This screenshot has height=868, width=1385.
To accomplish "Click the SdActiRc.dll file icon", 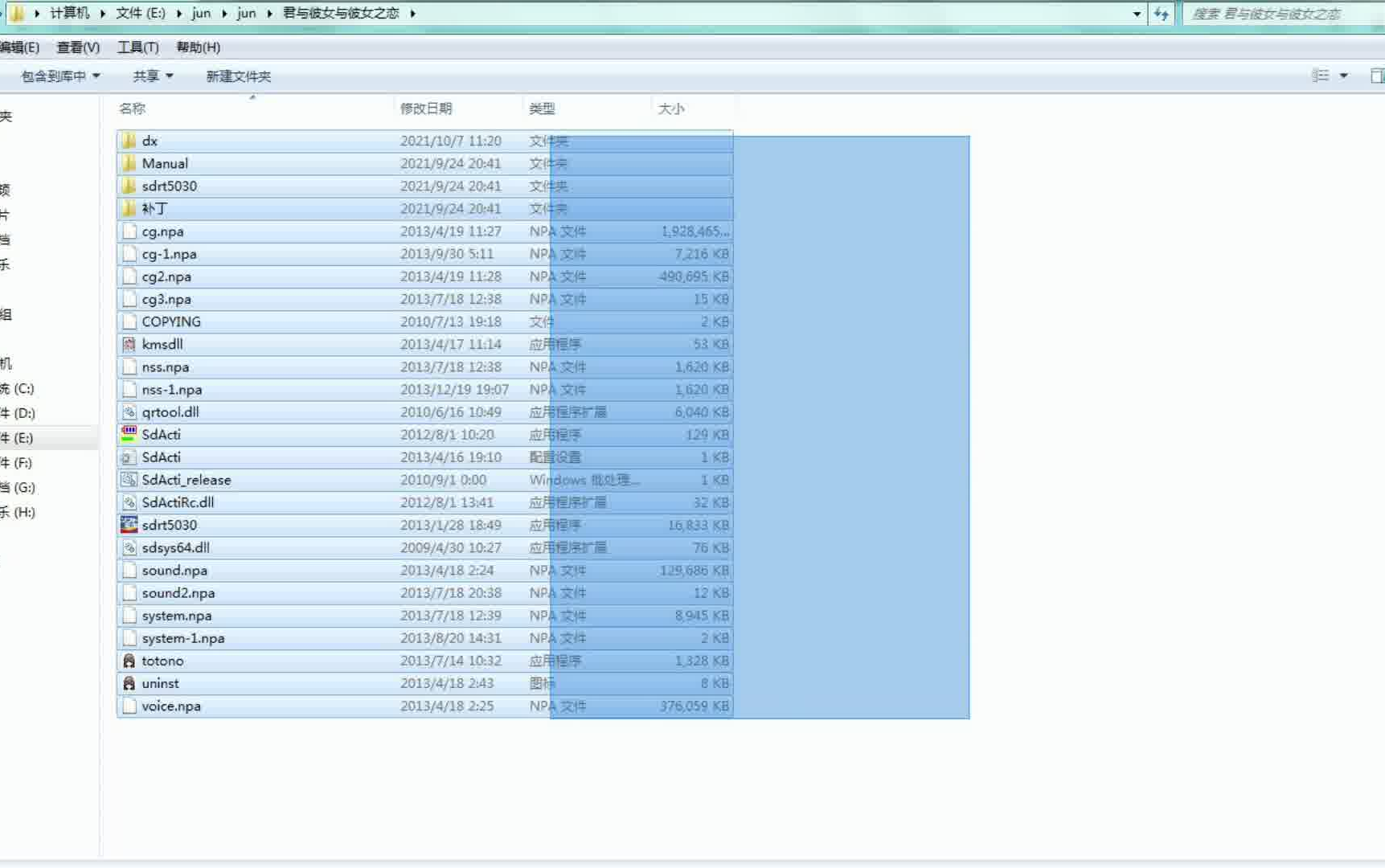I will click(129, 502).
